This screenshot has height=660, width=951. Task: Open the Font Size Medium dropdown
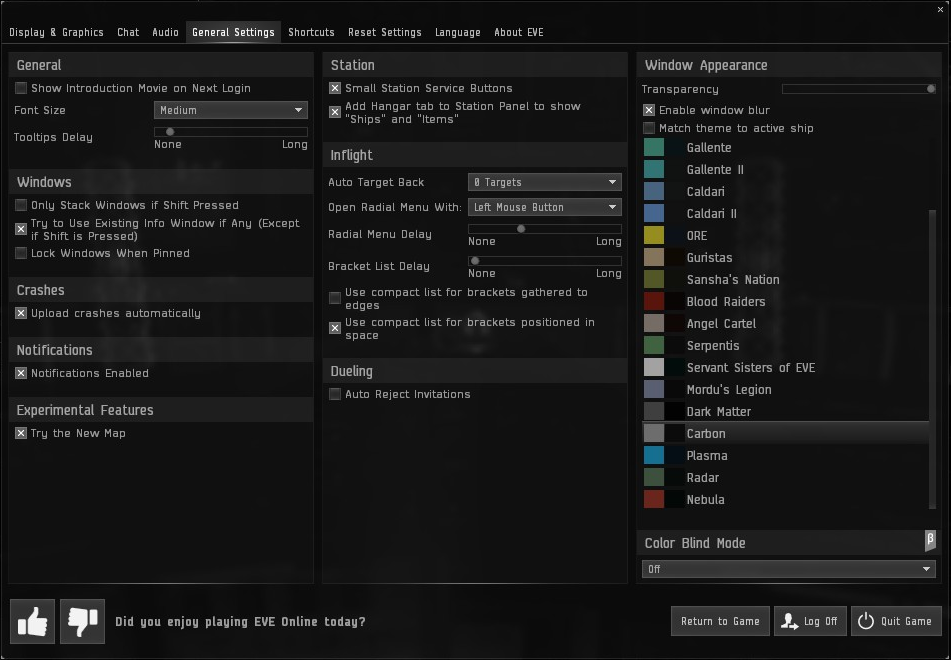pos(230,110)
